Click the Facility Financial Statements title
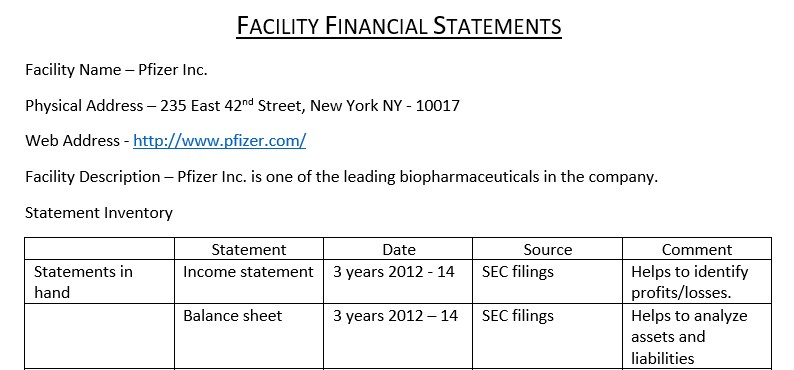The width and height of the screenshot is (794, 370). (x=399, y=26)
